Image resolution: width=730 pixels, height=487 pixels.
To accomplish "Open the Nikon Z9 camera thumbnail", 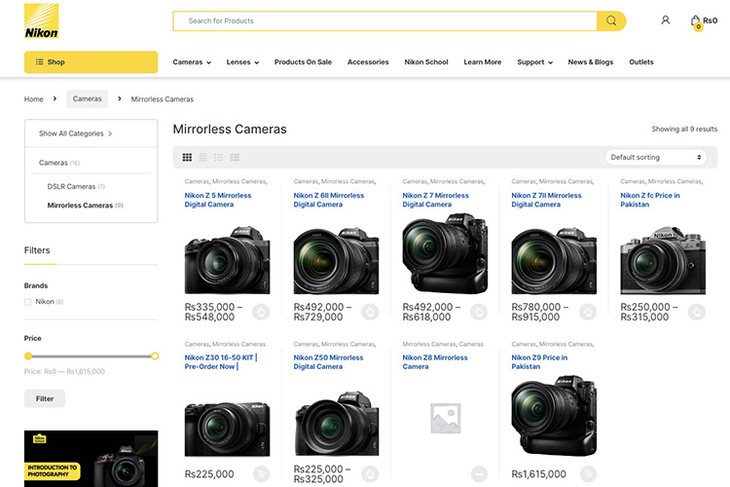I will pos(554,416).
